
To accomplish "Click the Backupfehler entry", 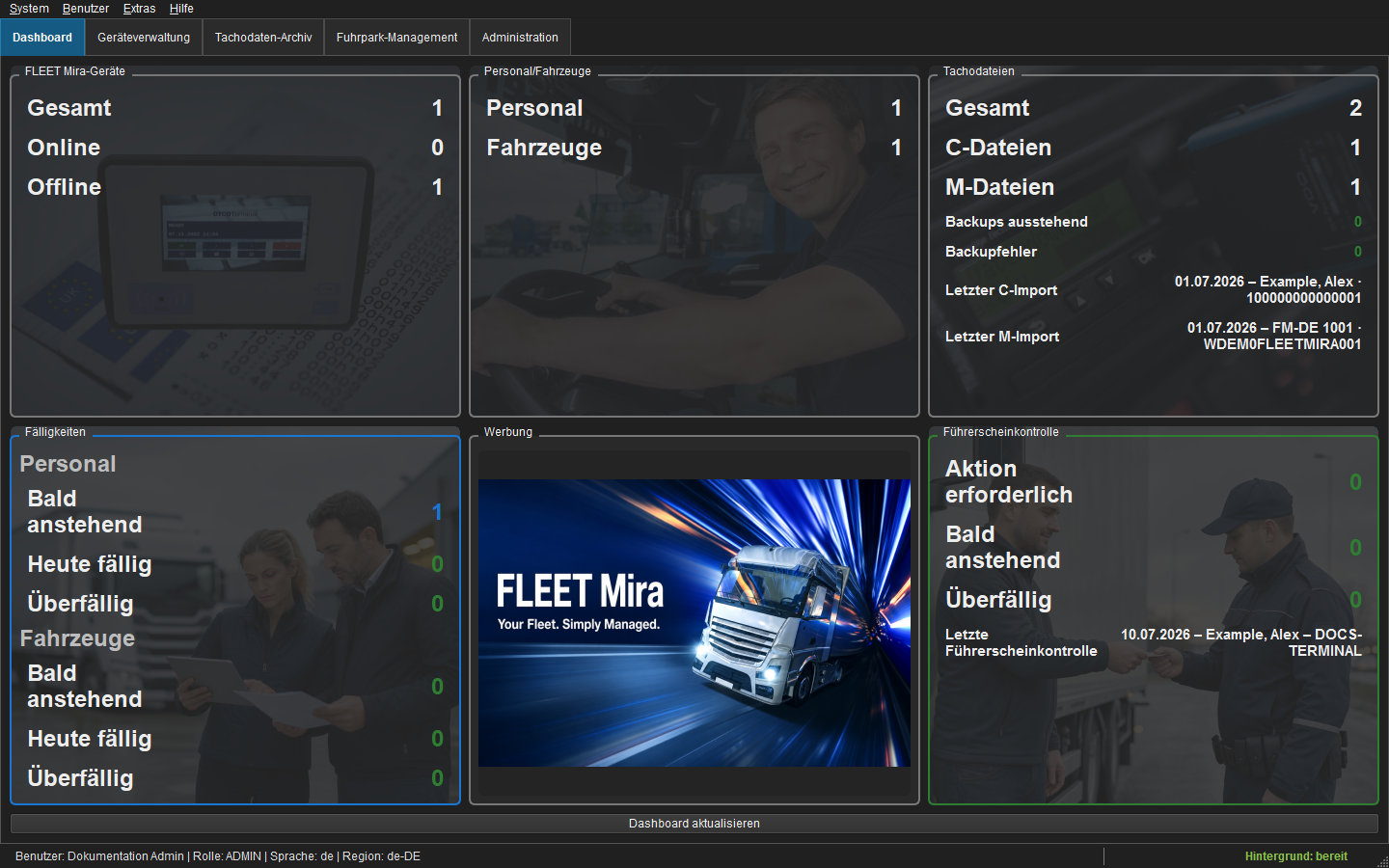I will 1154,252.
